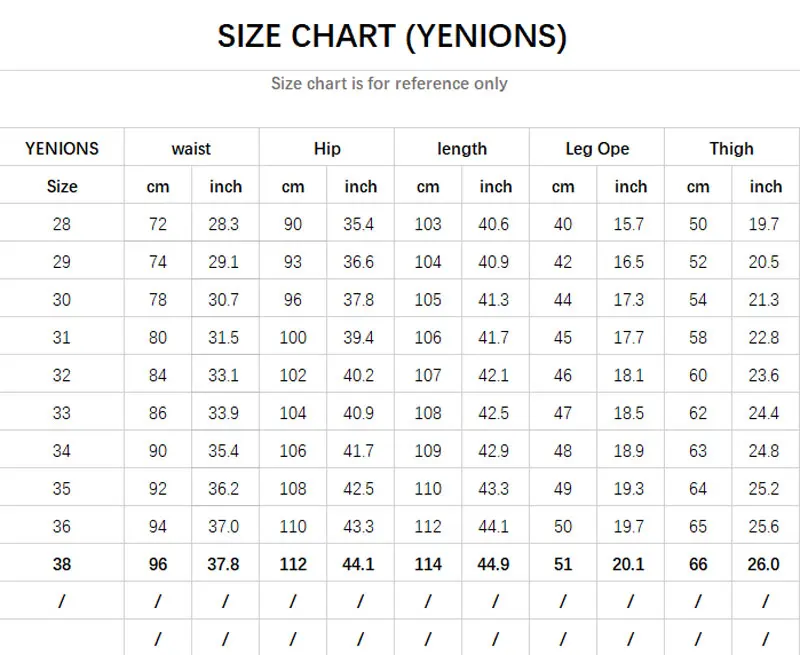Click the 15.7 leg opening inch value

tap(629, 224)
